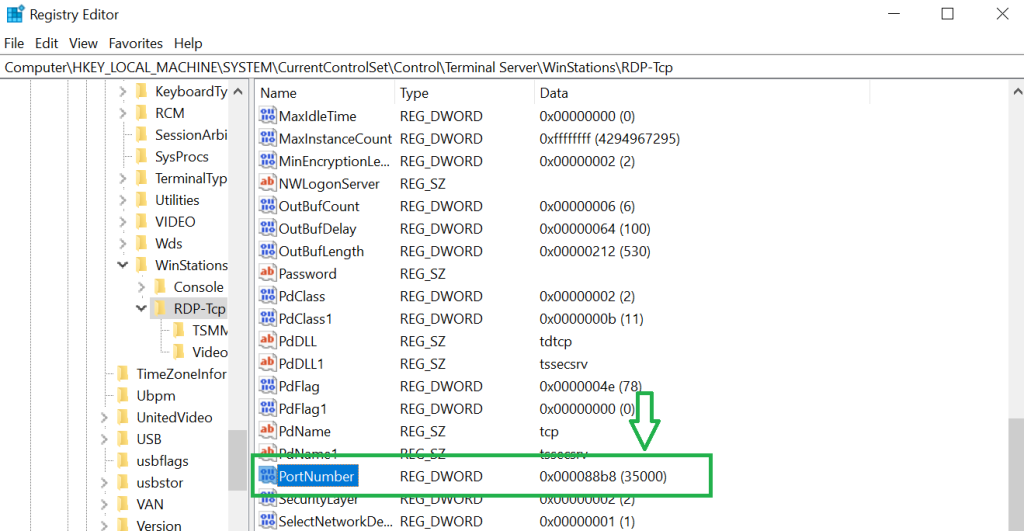Click the PdName string value icon
This screenshot has height=531, width=1024.
267,430
